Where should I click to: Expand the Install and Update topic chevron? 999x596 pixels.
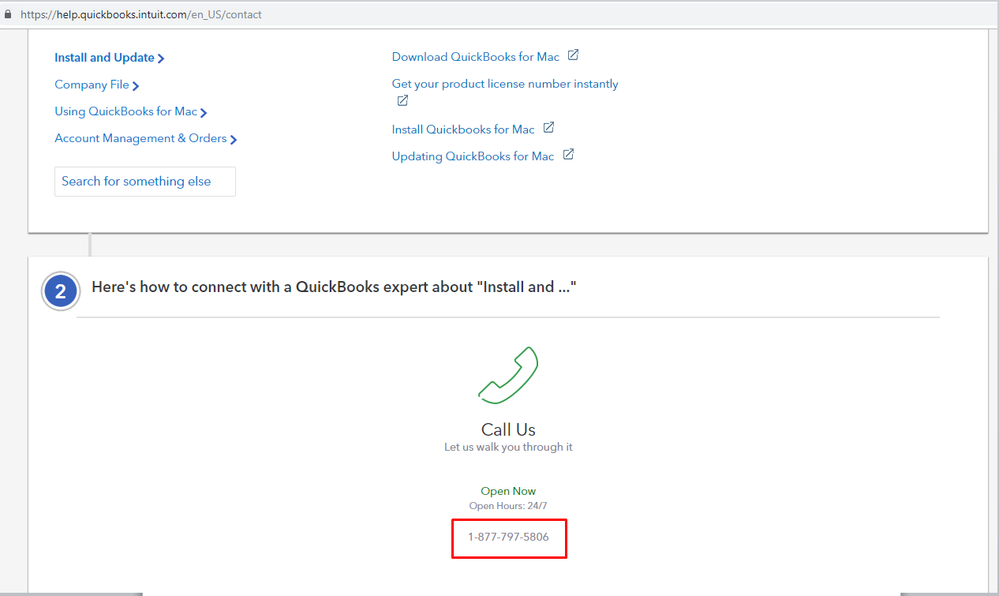[x=161, y=59]
